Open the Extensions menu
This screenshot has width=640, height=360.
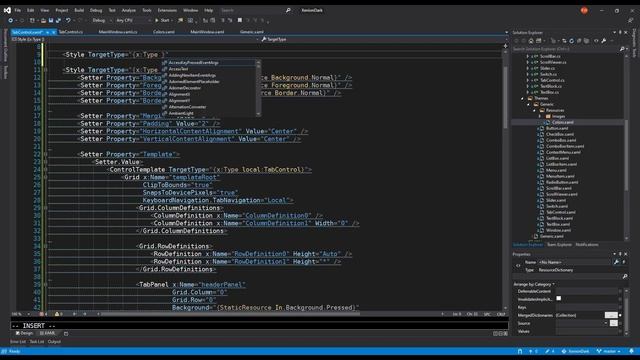tap(167, 10)
